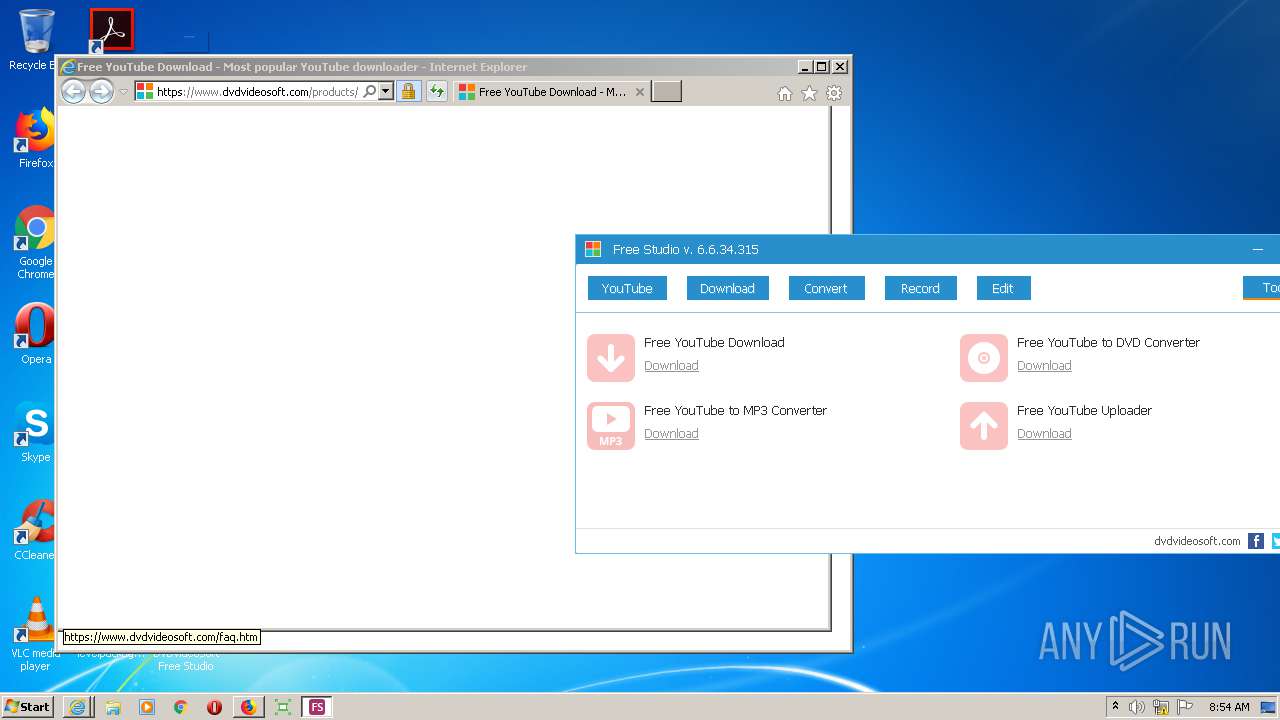Image resolution: width=1280 pixels, height=720 pixels.
Task: Open the IE Home page icon
Action: (x=785, y=93)
